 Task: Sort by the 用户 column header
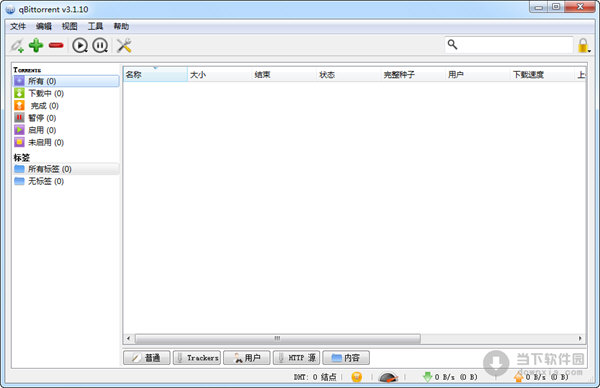478,75
